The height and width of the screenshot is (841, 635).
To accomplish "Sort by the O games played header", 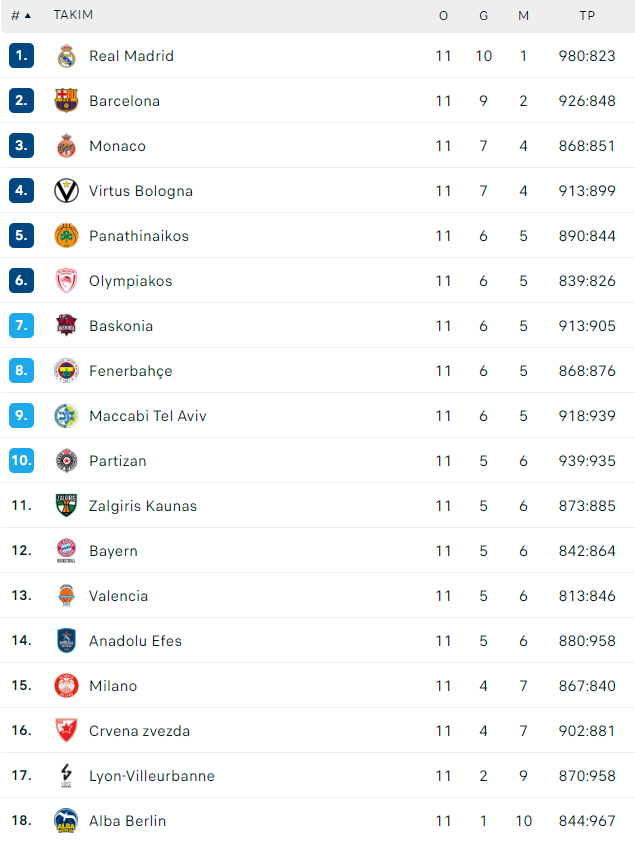I will pos(444,16).
